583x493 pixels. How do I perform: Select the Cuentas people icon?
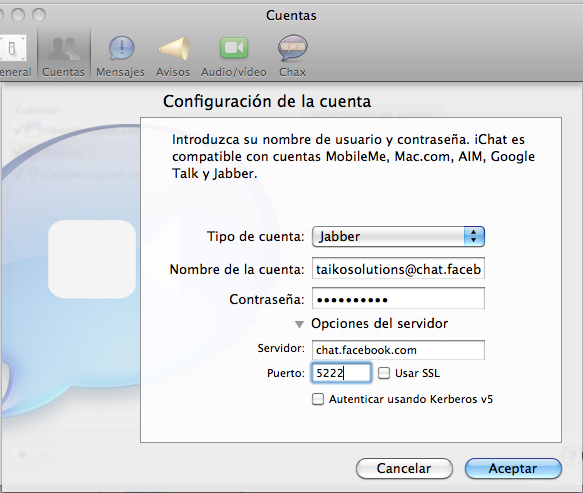(x=64, y=48)
